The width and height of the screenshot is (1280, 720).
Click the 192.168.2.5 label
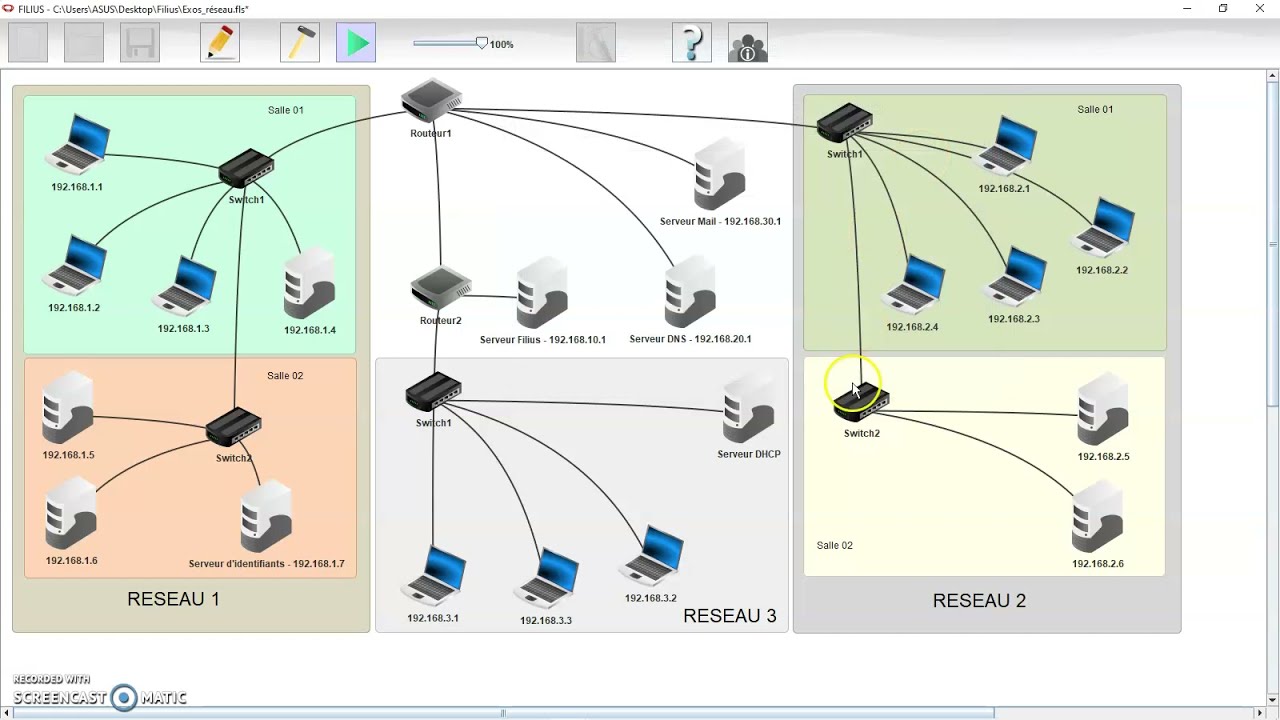tap(1103, 456)
